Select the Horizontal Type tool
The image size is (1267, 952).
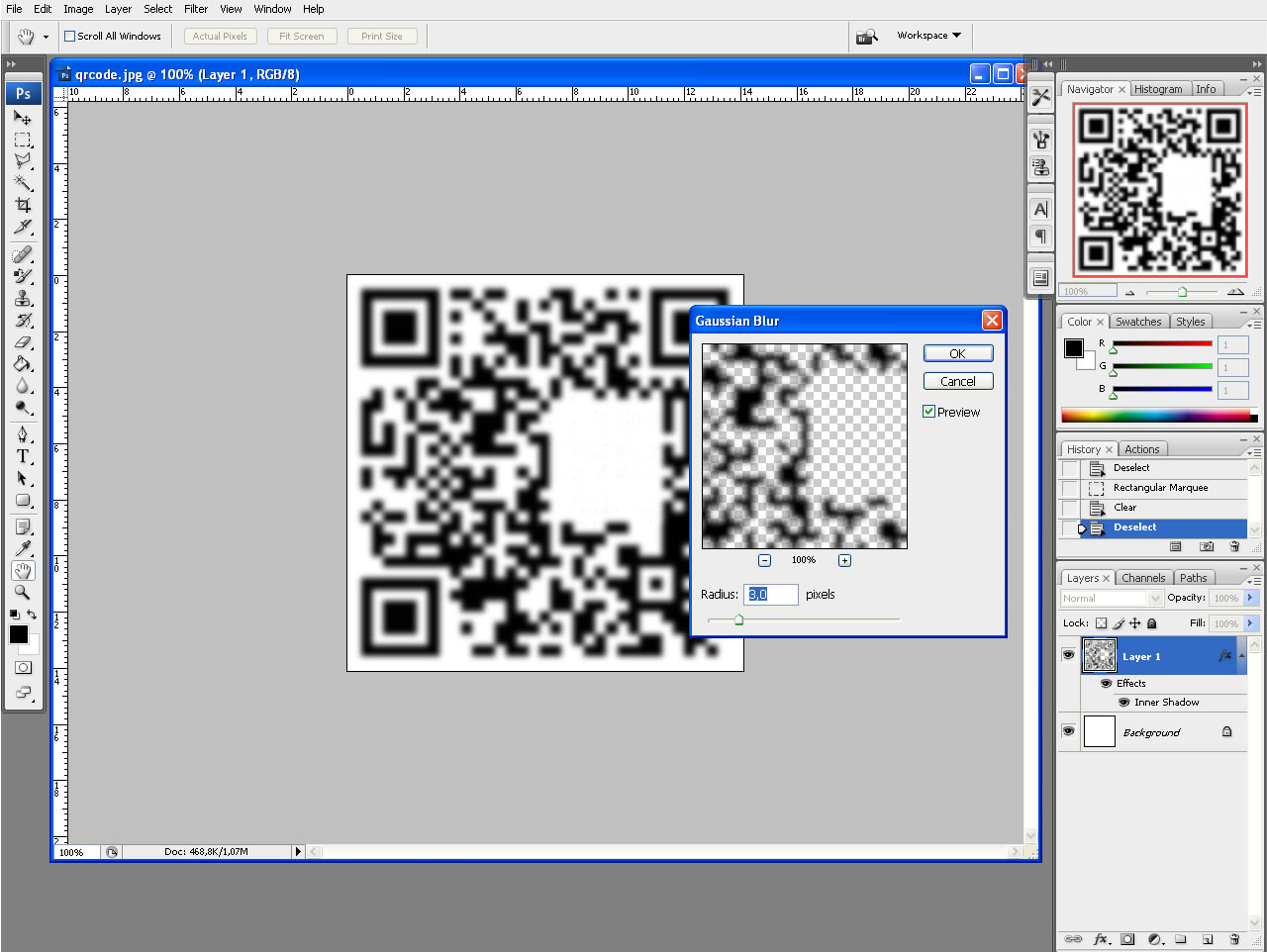click(23, 456)
